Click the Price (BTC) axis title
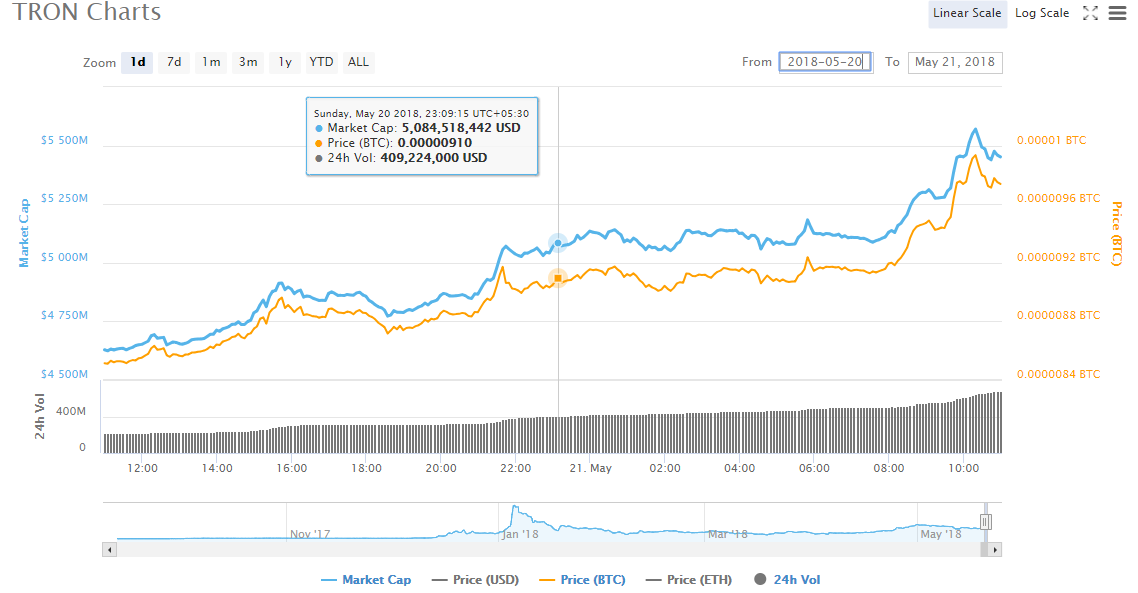This screenshot has width=1138, height=593. tap(1117, 234)
